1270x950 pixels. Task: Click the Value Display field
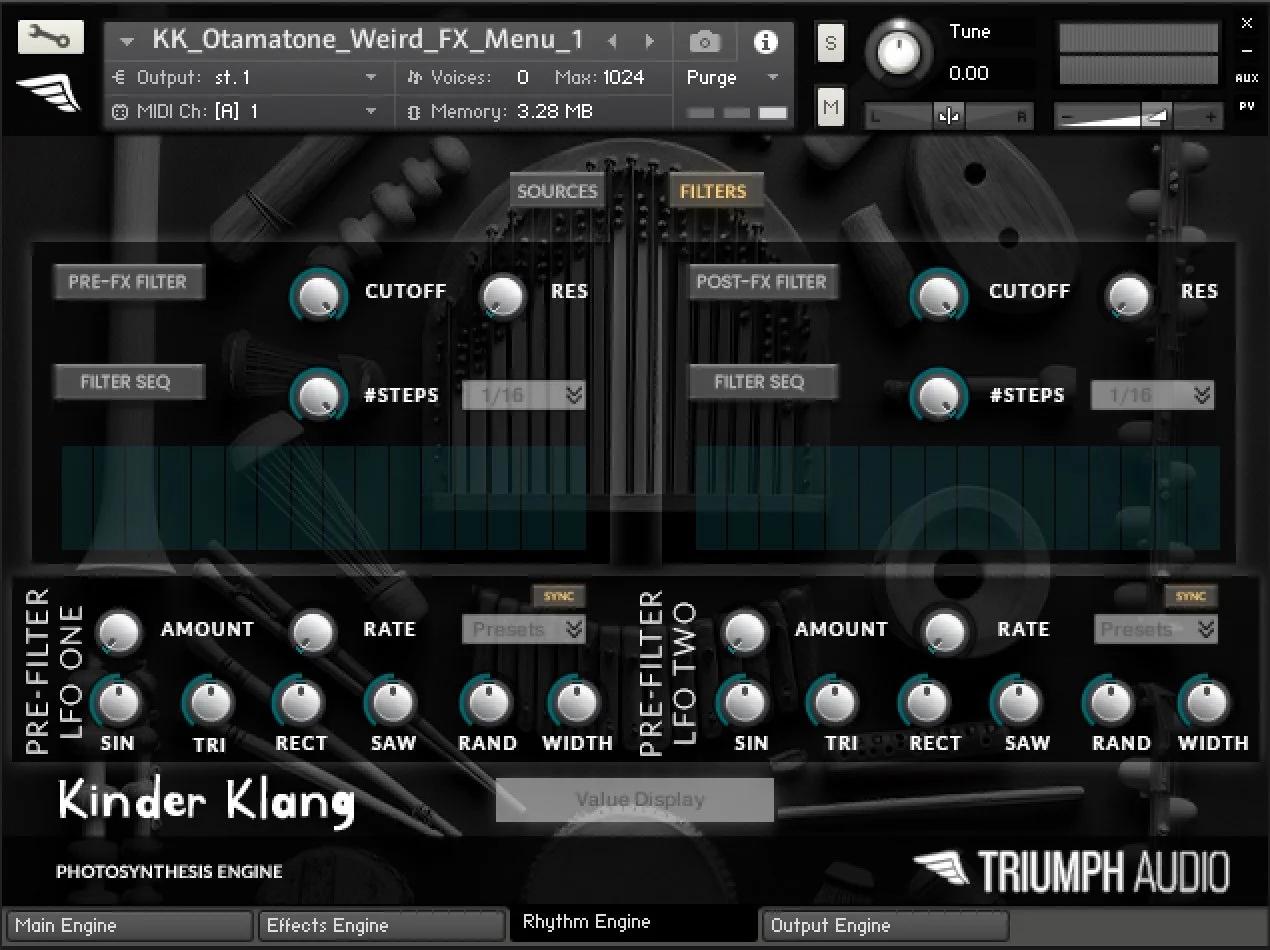coord(634,799)
